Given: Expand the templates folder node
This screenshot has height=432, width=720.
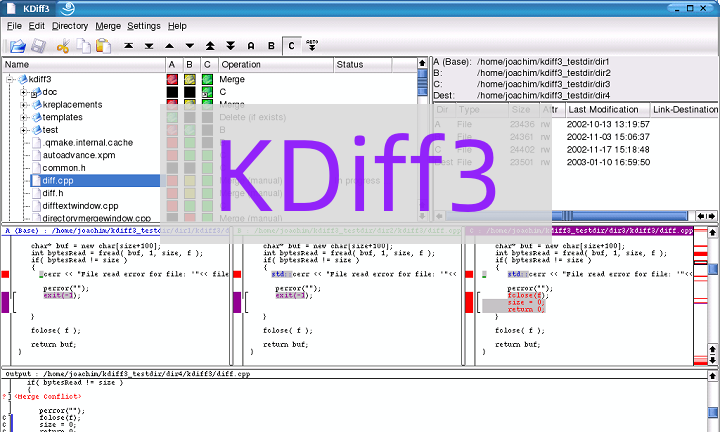Looking at the screenshot, I should tap(24, 117).
